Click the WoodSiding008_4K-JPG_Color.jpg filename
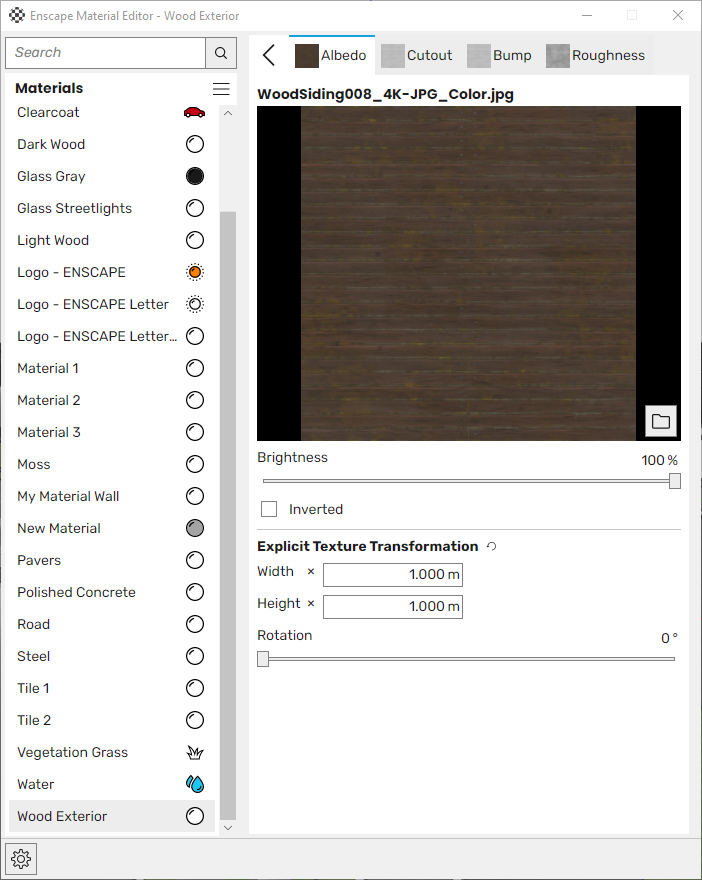Viewport: 702px width, 880px height. [386, 94]
